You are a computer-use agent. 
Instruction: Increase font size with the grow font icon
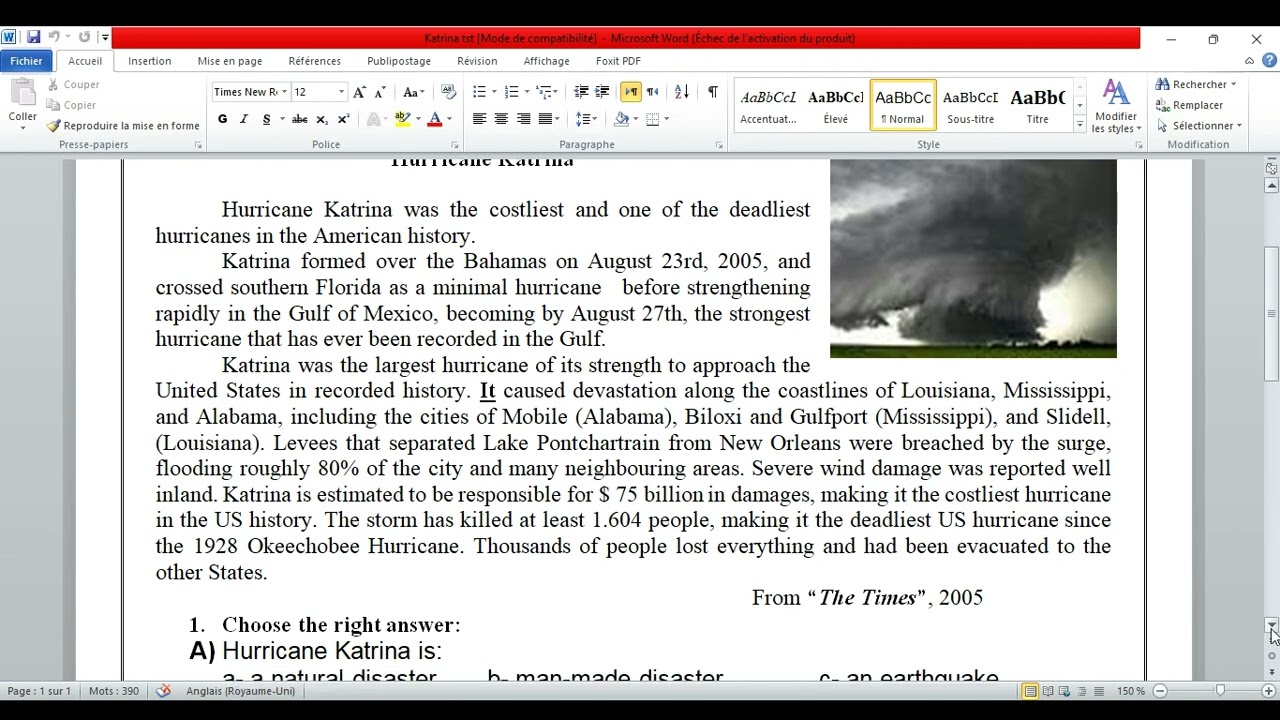coord(360,92)
